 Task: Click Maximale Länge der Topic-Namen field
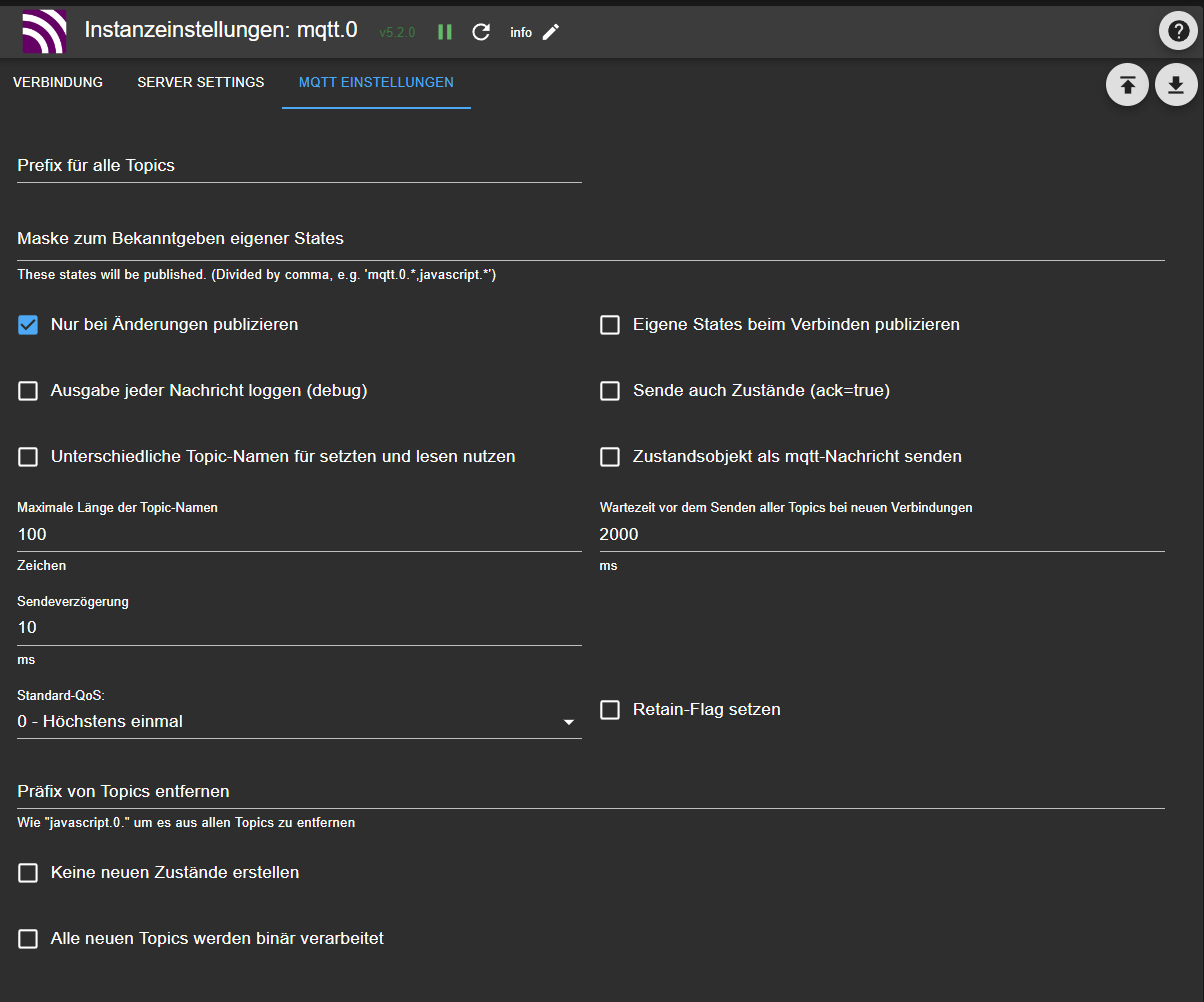(299, 534)
